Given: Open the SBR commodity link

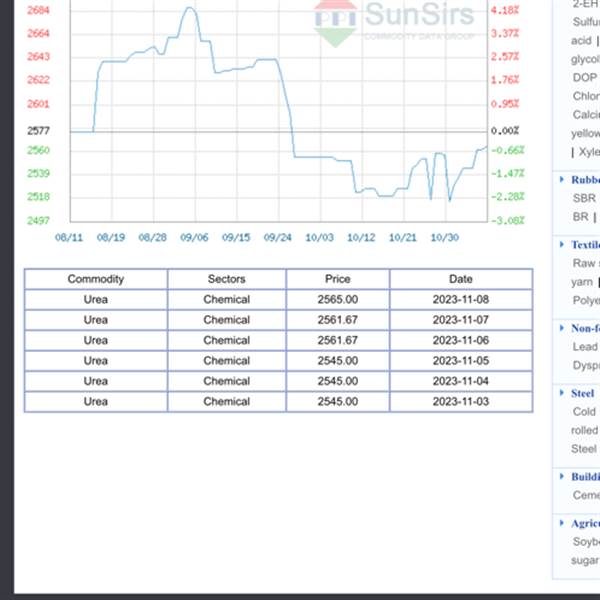Looking at the screenshot, I should pyautogui.click(x=584, y=198).
